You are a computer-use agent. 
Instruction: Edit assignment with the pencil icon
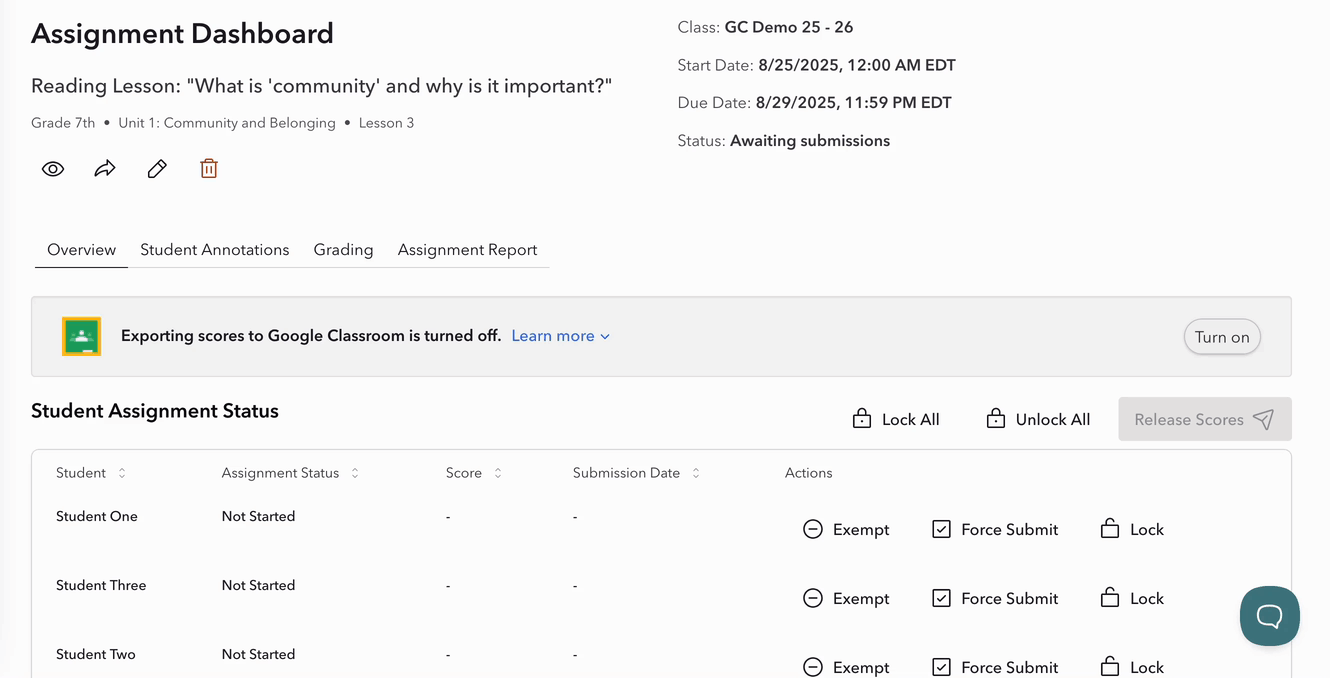157,169
